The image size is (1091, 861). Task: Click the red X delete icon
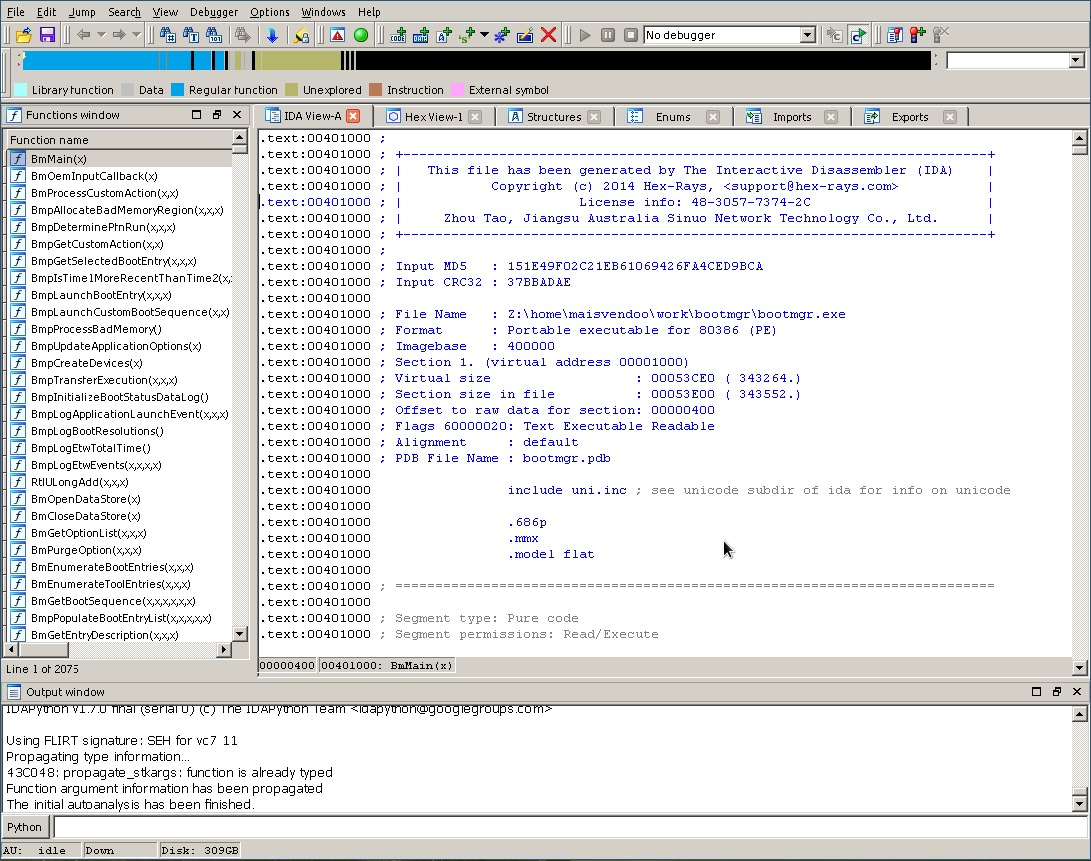pos(549,35)
